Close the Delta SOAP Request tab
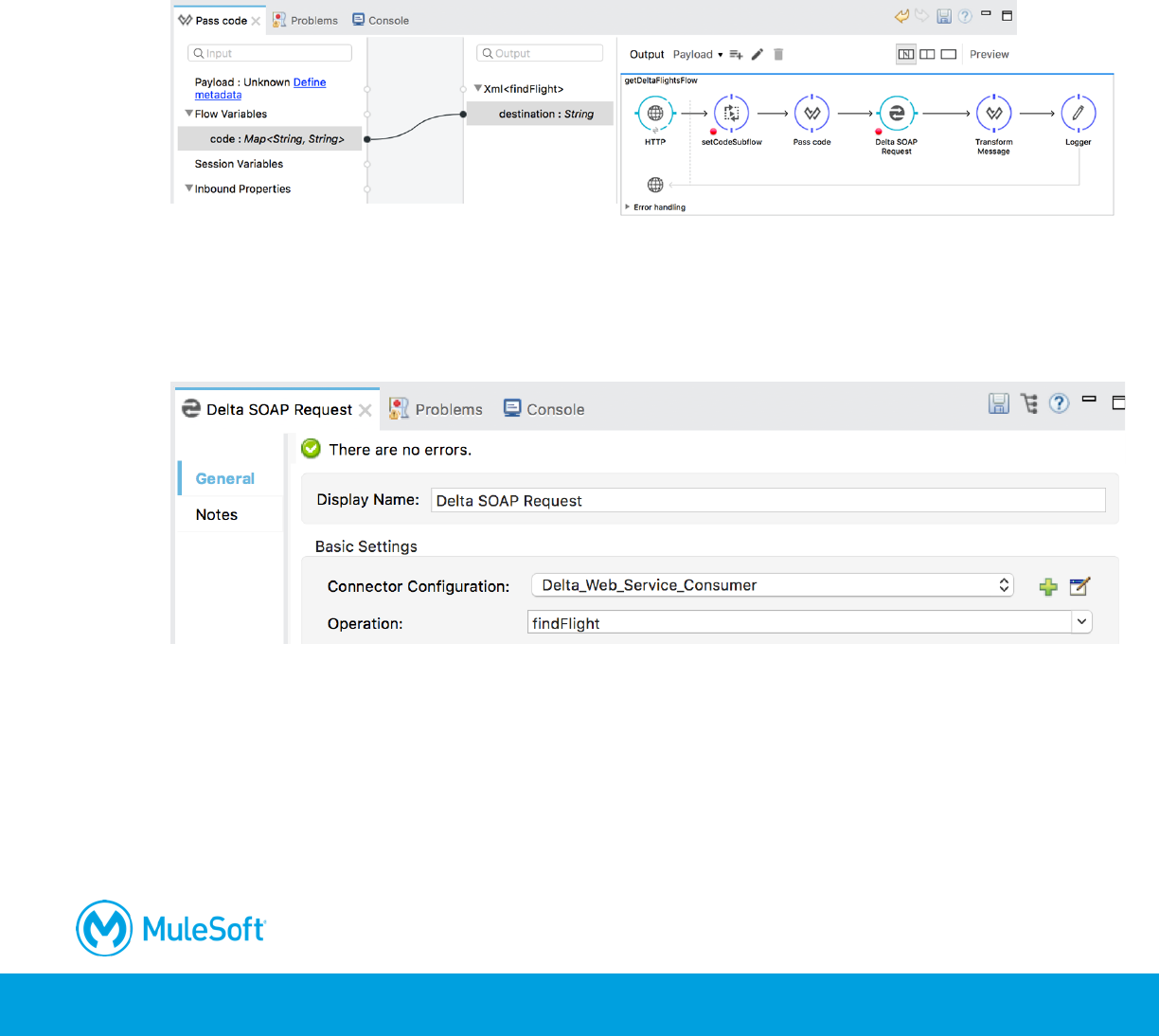 click(x=365, y=410)
